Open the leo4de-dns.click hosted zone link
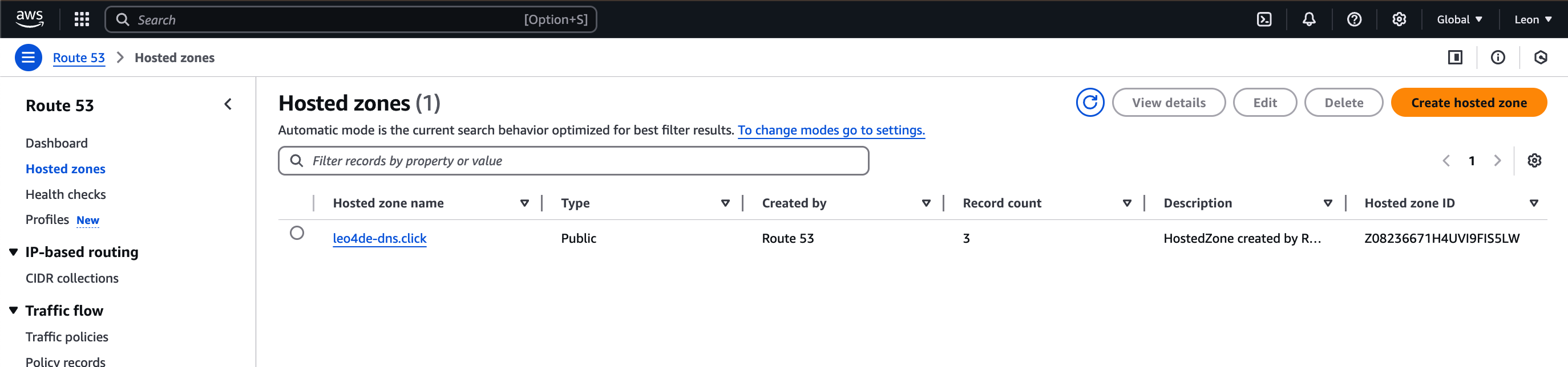Screen dimensions: 1568x367 pyautogui.click(x=379, y=238)
